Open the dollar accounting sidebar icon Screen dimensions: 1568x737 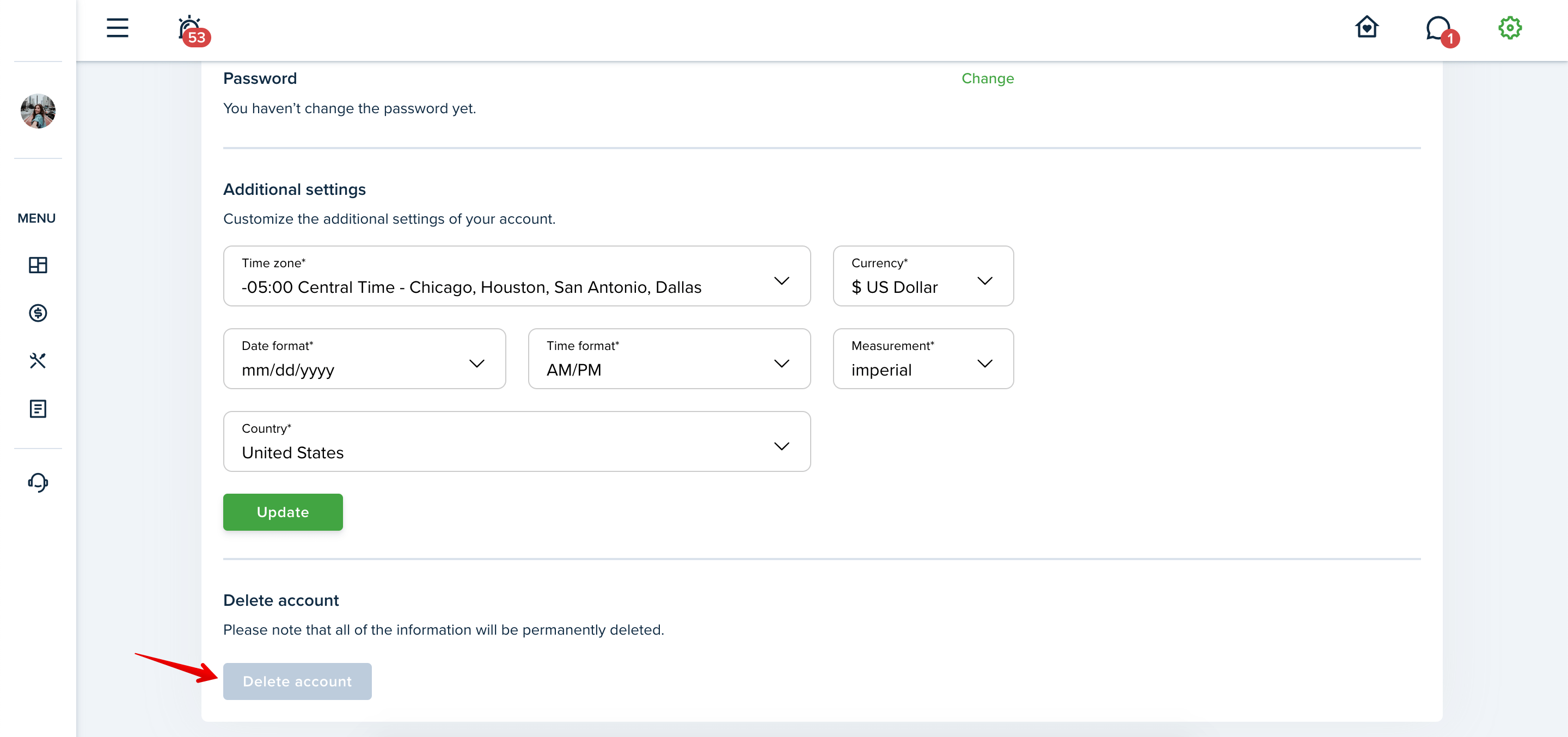tap(38, 313)
